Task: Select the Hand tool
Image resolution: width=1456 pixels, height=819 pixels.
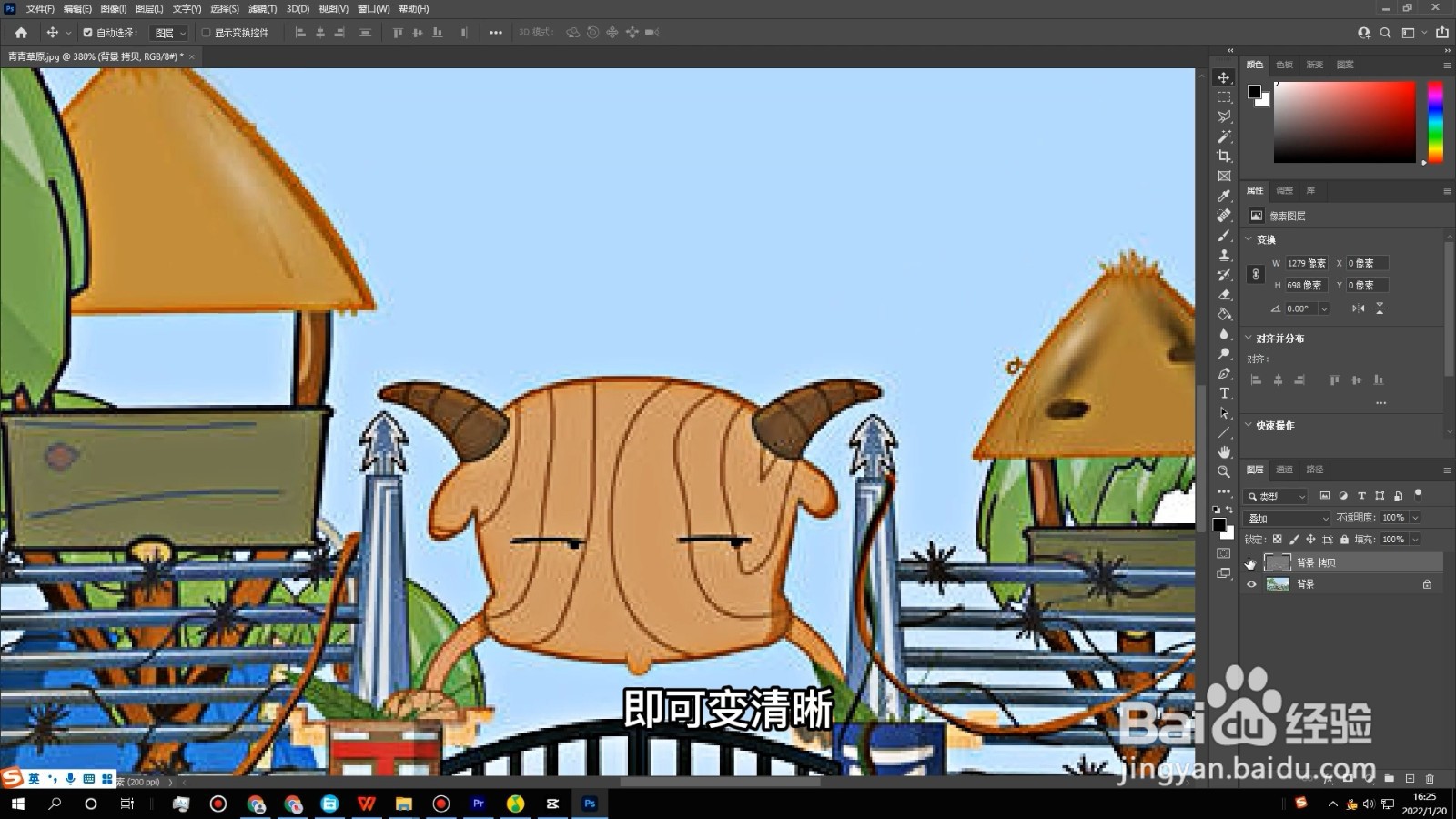Action: 1224,452
